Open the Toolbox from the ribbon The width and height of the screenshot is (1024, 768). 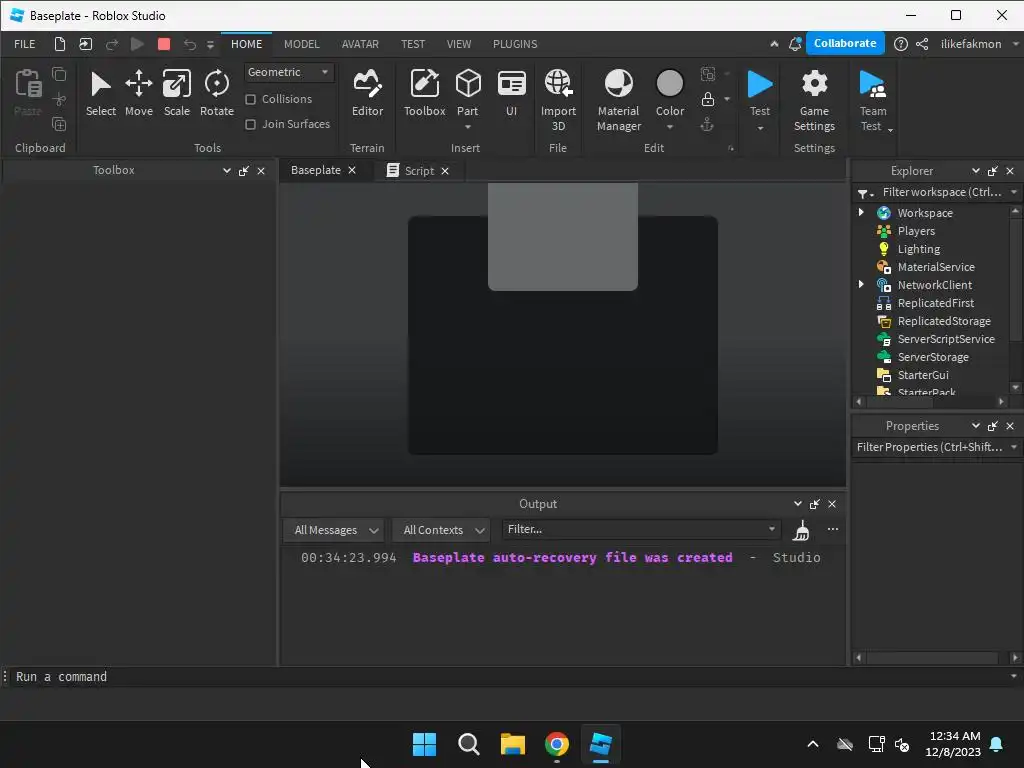424,94
